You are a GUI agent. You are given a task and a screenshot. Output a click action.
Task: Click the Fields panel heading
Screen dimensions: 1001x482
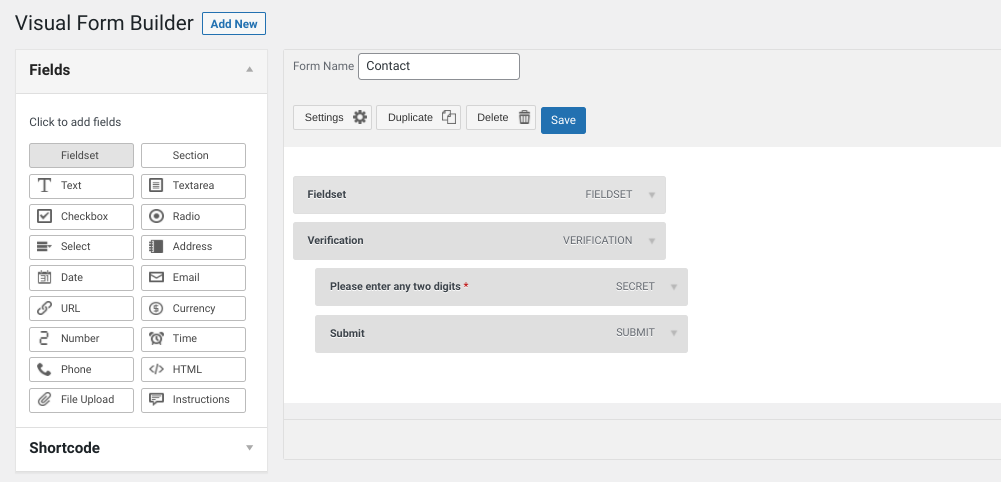pos(50,70)
